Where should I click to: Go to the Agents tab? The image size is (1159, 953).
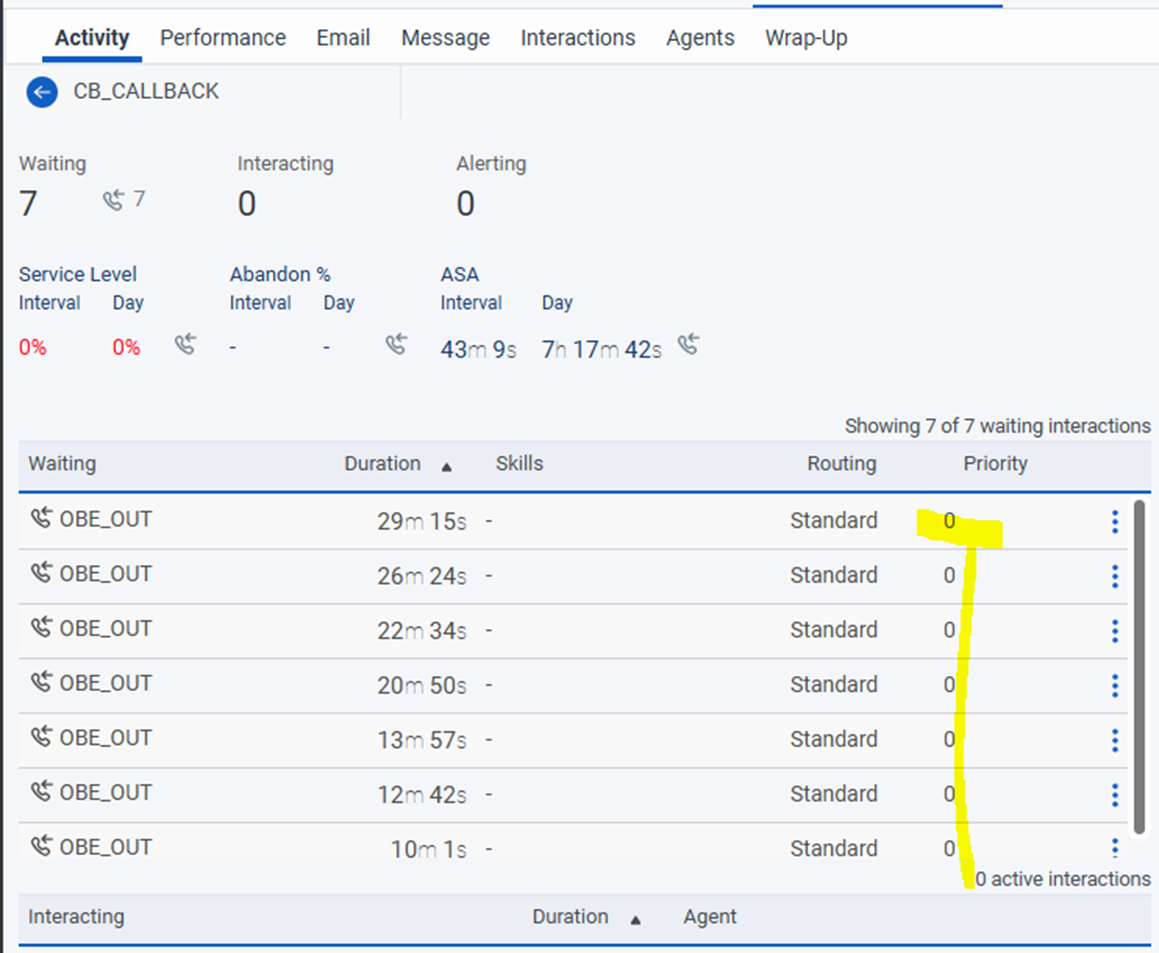[700, 38]
